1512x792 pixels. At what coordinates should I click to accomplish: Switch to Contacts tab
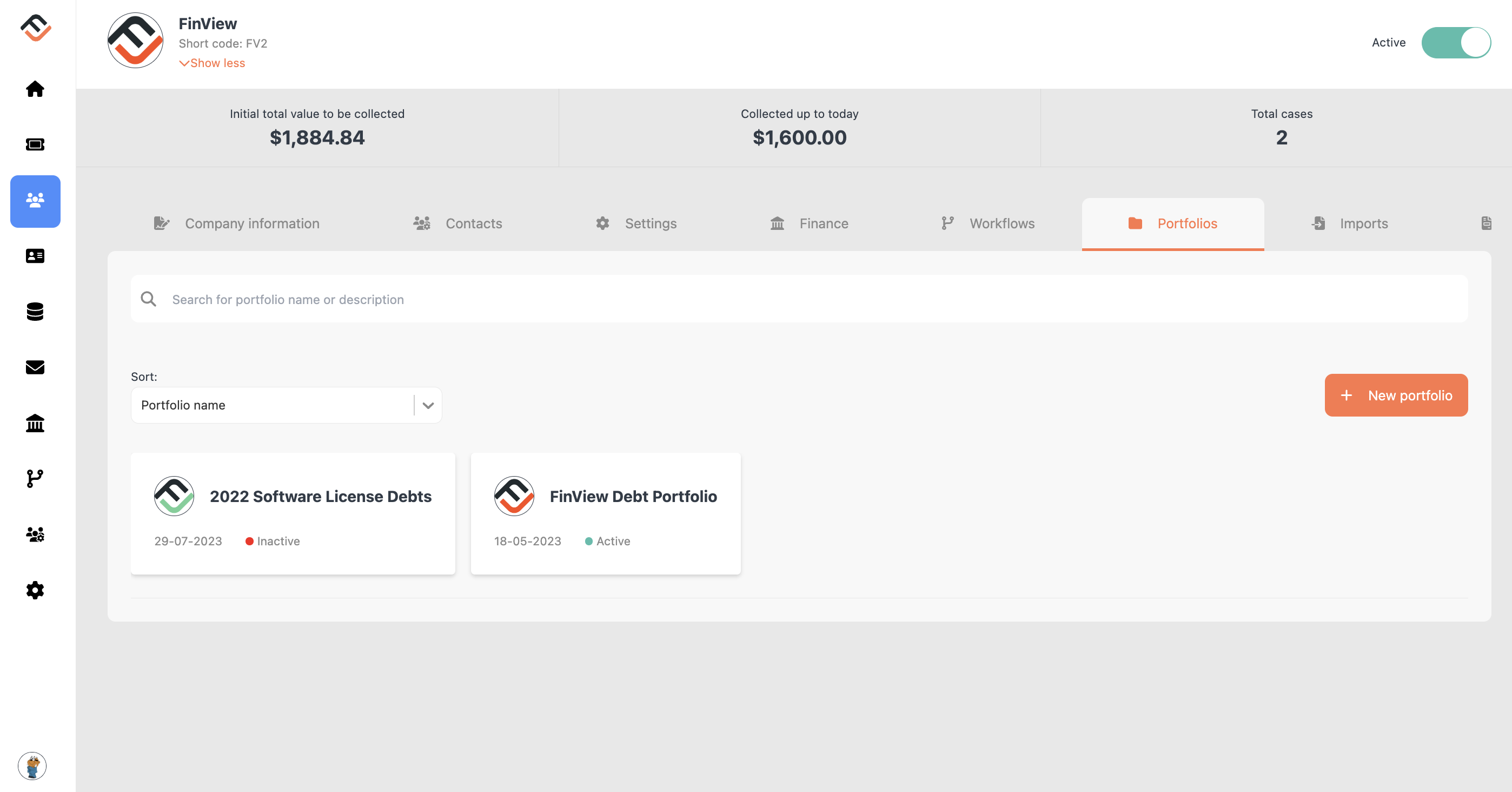(458, 223)
